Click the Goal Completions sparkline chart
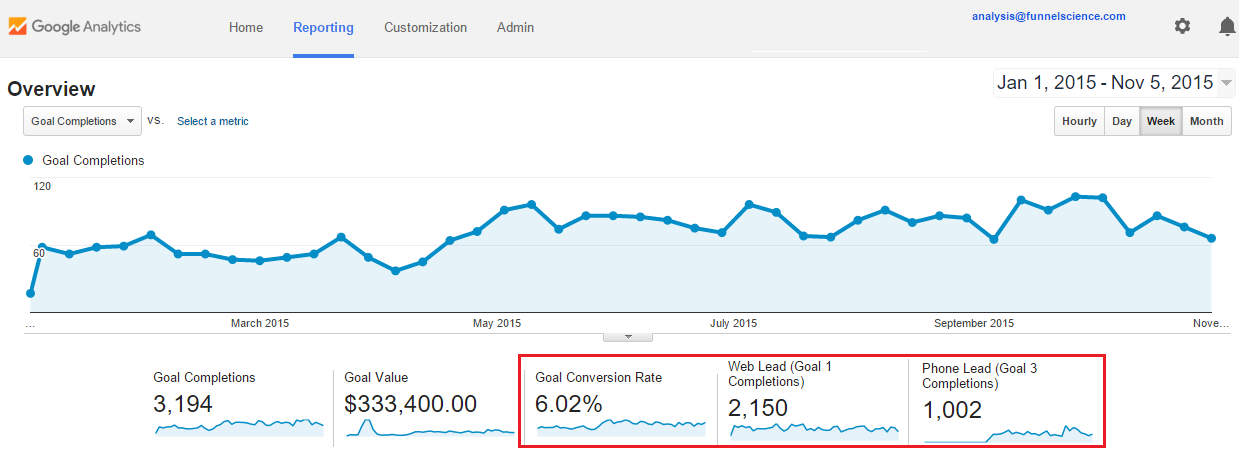The height and width of the screenshot is (449, 1239). coord(239,426)
